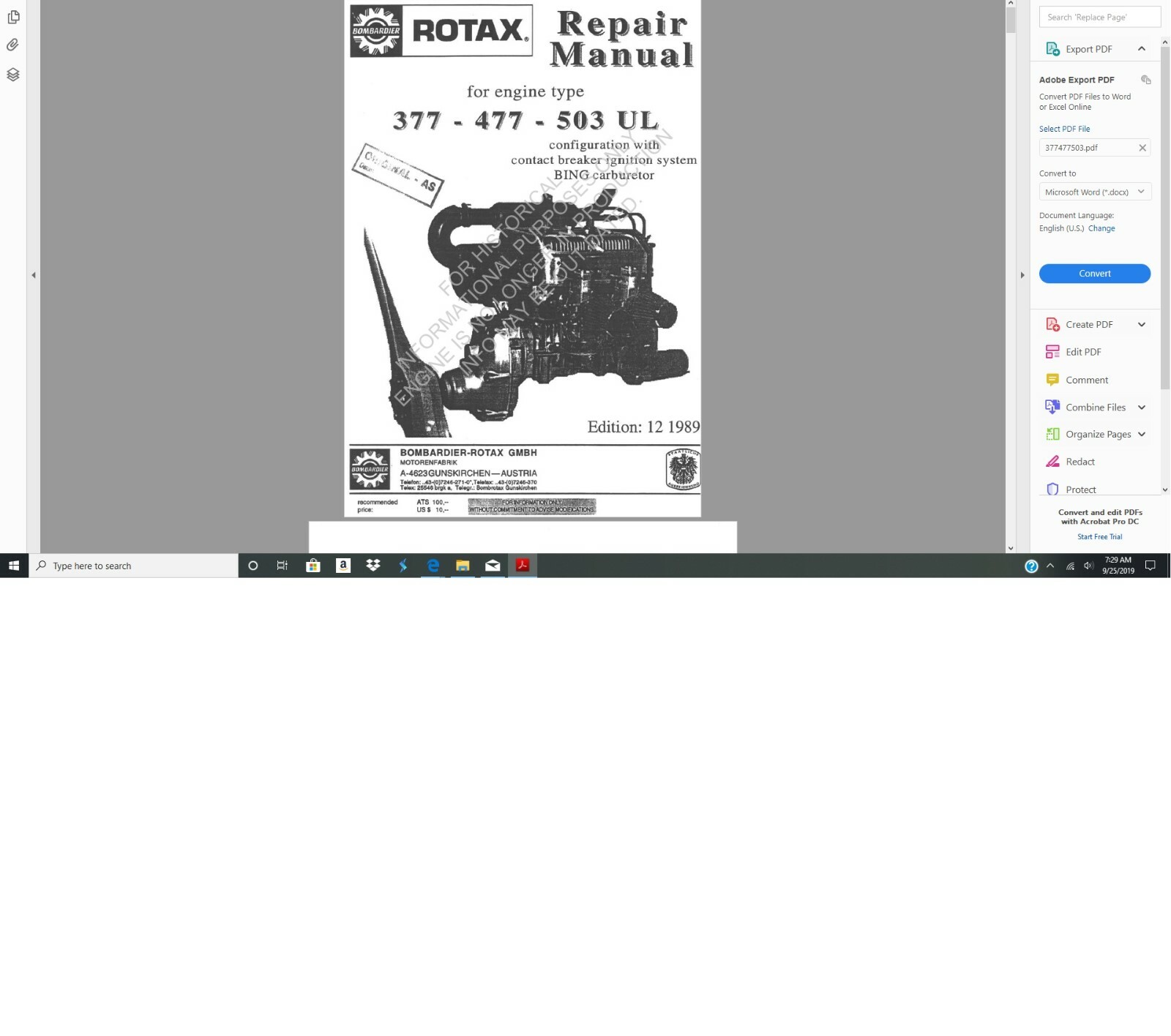
Task: Click the Convert button
Action: coord(1094,273)
